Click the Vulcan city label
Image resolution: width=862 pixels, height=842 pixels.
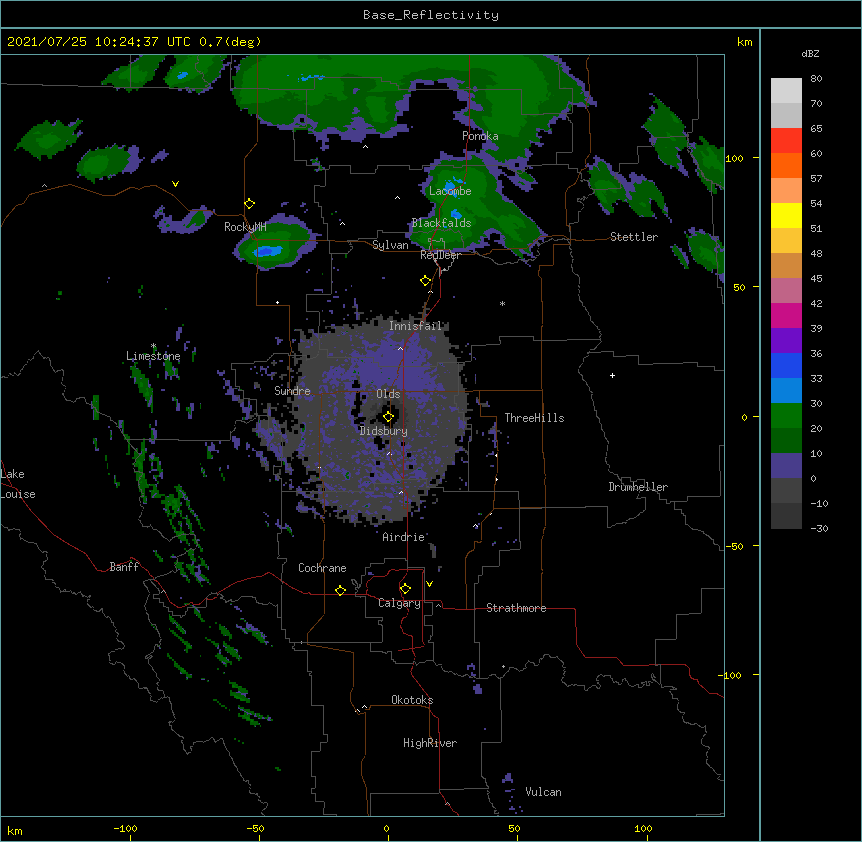pyautogui.click(x=543, y=792)
